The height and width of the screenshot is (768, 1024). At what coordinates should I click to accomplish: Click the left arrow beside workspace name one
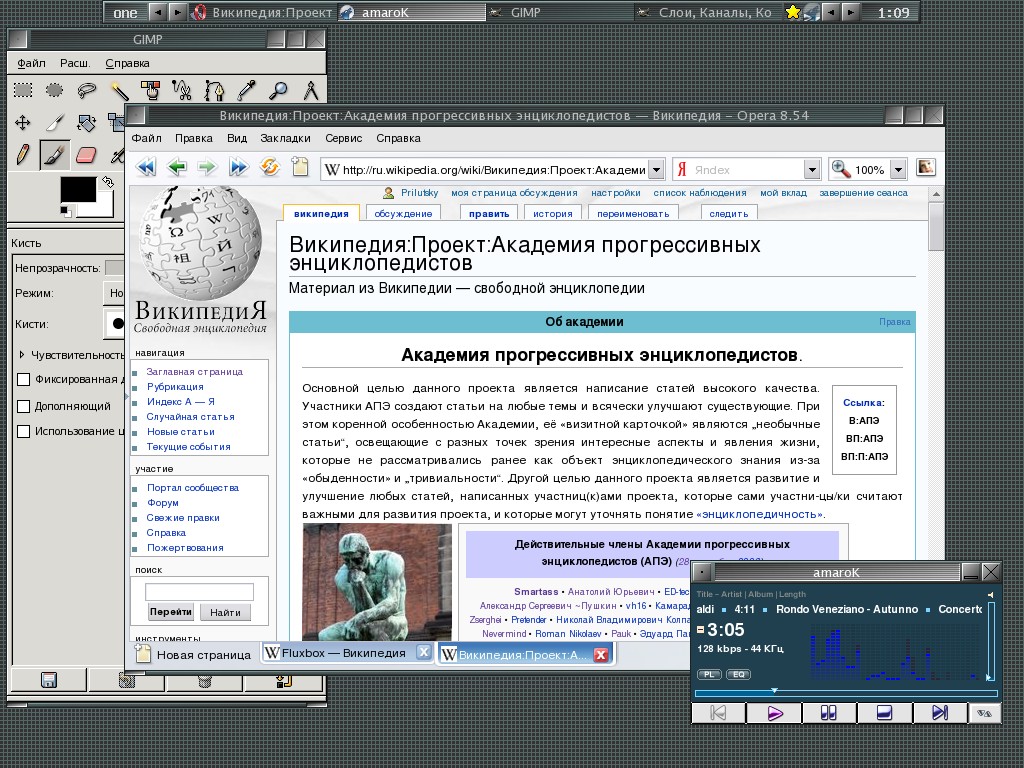point(157,12)
